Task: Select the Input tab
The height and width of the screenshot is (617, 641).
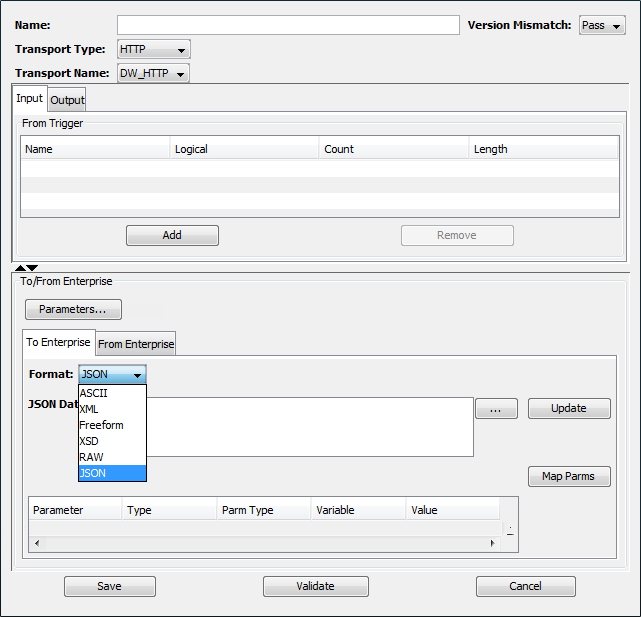Action: pos(29,99)
